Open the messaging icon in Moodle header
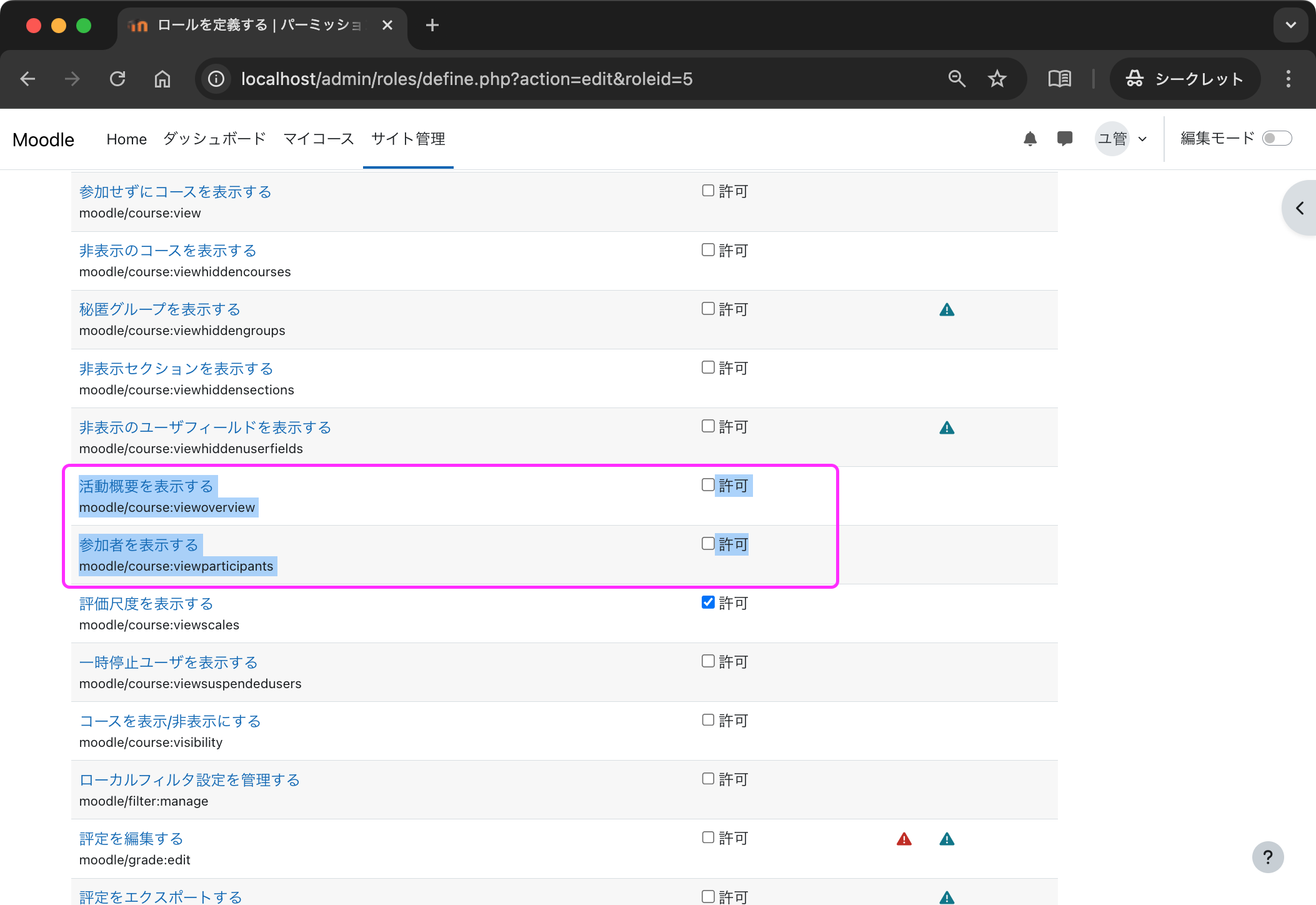This screenshot has height=905, width=1316. [1065, 139]
